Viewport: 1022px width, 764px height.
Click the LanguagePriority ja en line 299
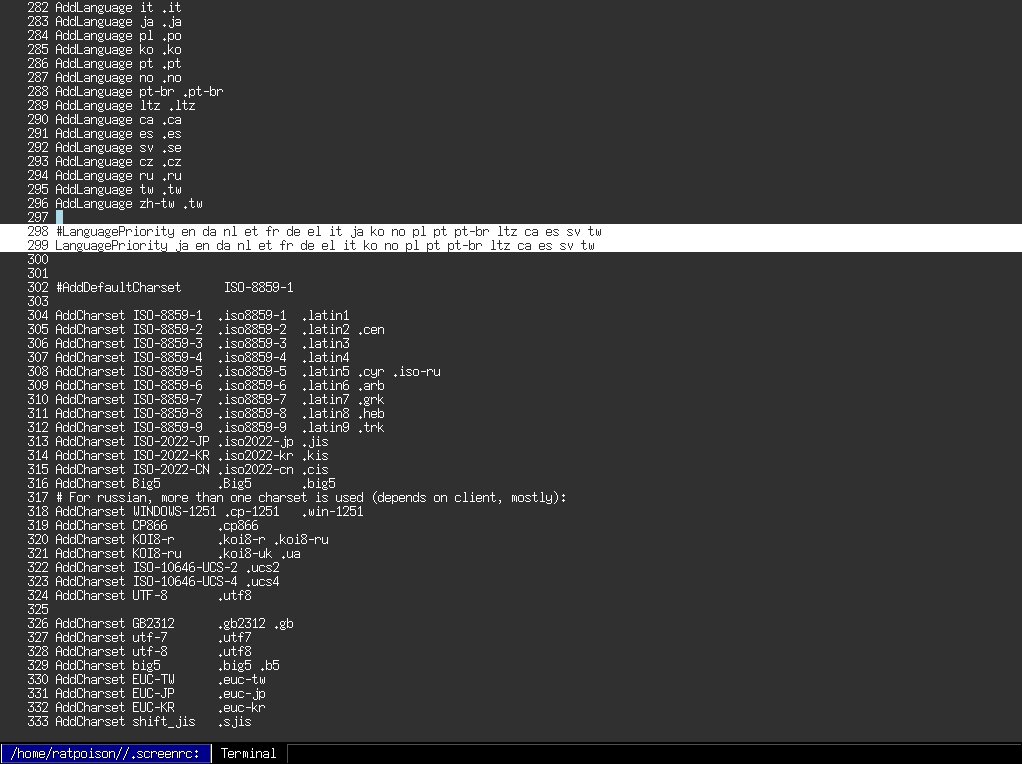tap(325, 245)
